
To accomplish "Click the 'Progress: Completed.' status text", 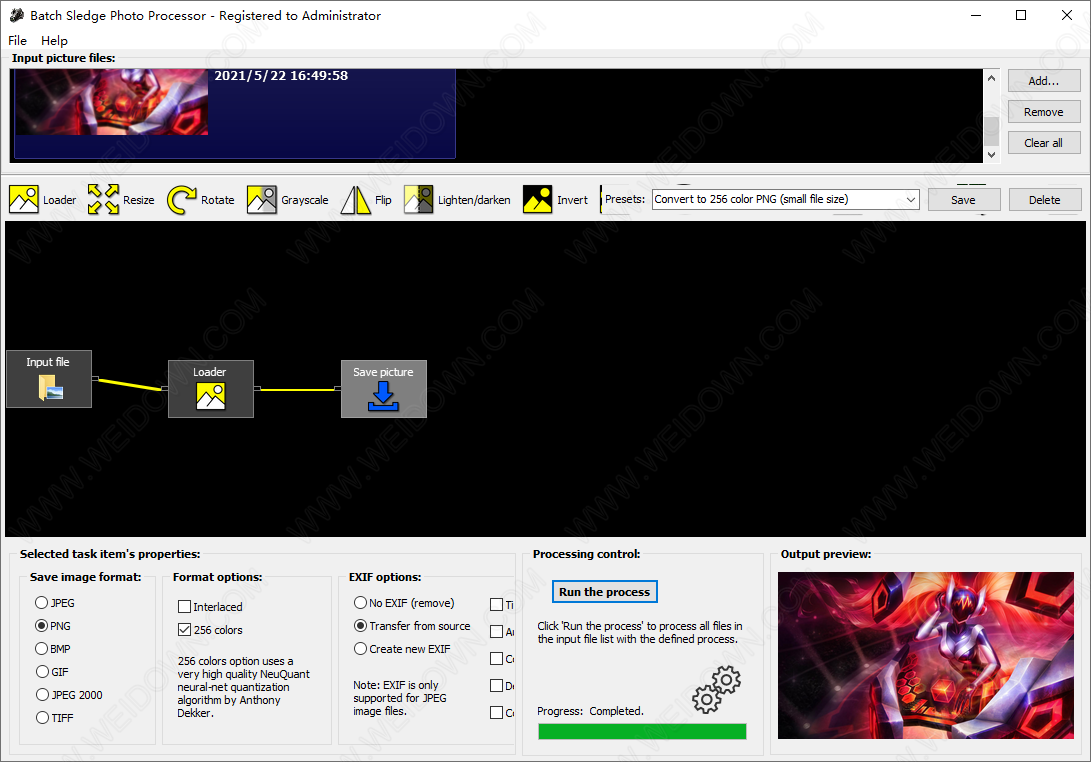I will (x=591, y=711).
